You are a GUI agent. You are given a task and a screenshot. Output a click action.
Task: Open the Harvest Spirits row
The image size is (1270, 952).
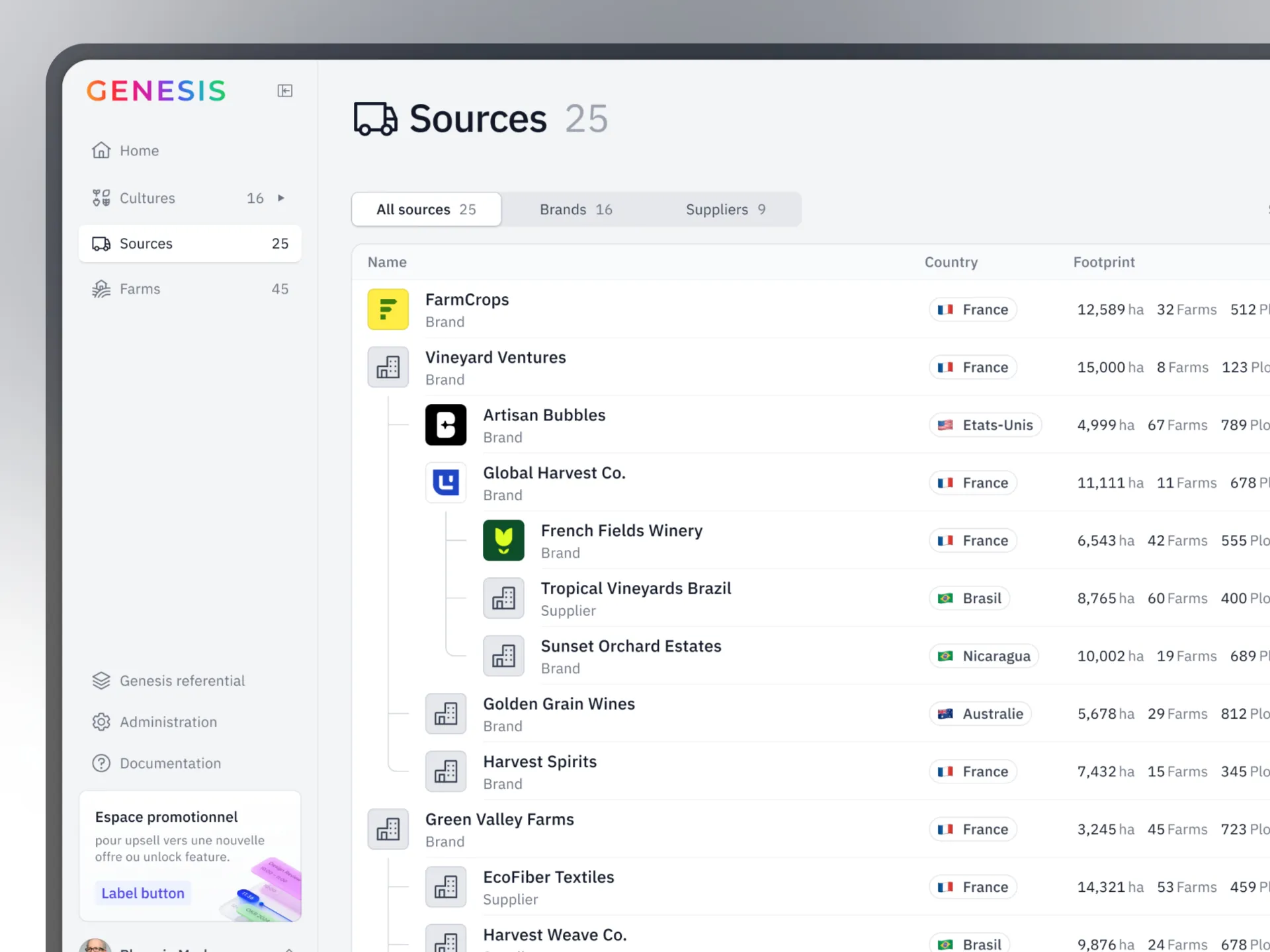[x=811, y=771]
